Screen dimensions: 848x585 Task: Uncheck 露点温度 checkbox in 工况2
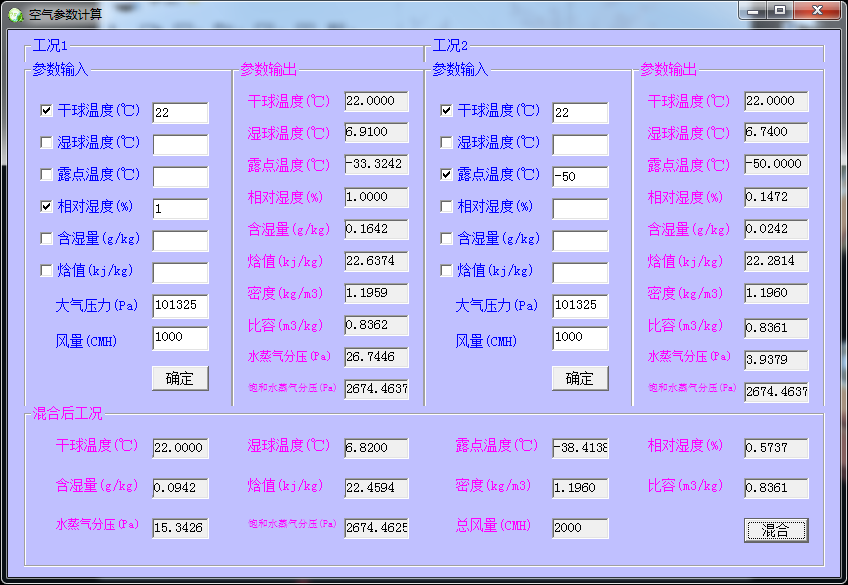(x=446, y=174)
